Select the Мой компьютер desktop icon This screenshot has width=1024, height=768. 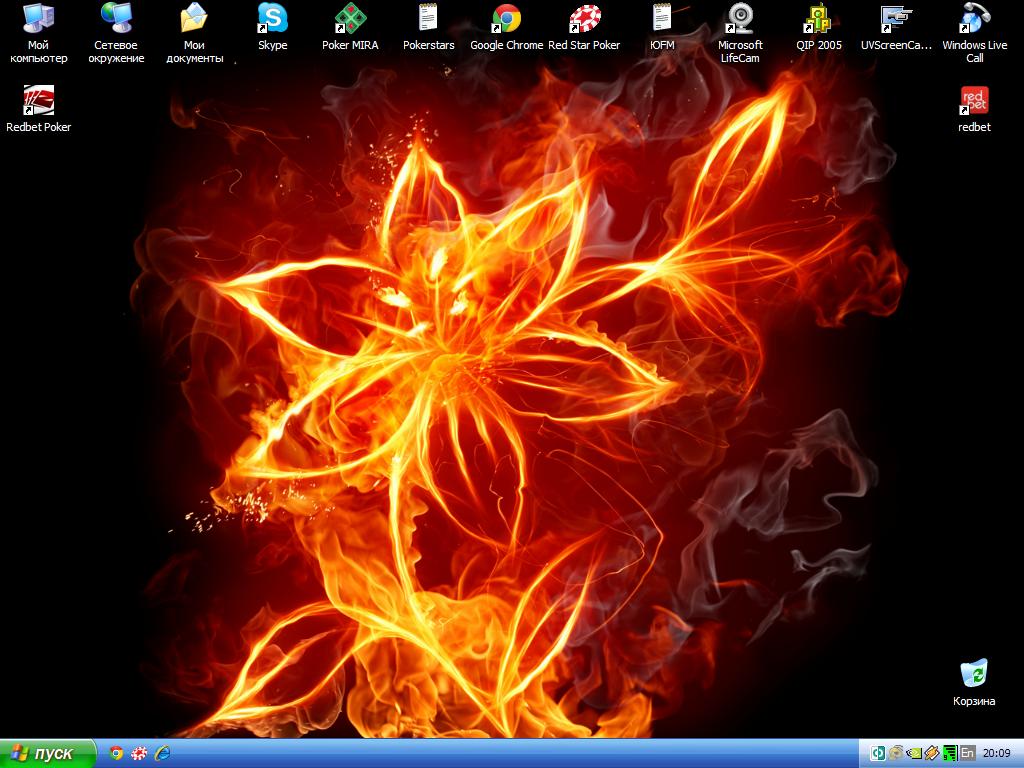click(38, 19)
